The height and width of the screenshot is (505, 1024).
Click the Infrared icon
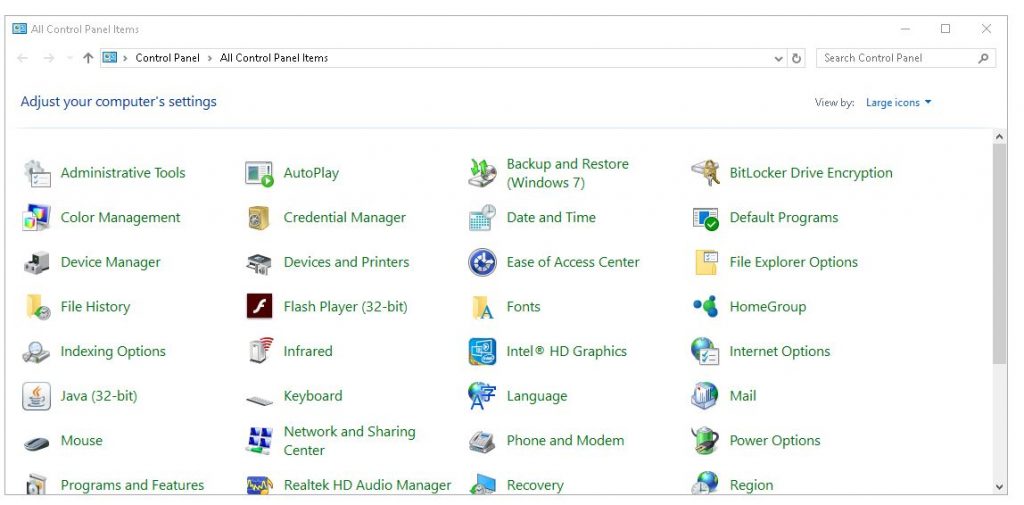(261, 351)
